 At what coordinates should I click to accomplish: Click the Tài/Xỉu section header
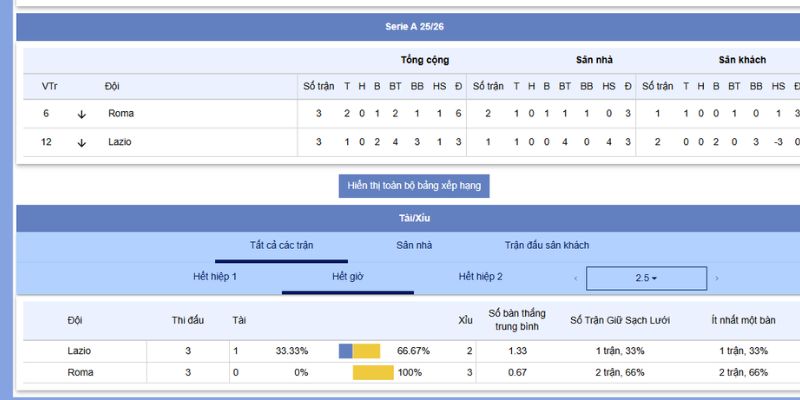(408, 217)
